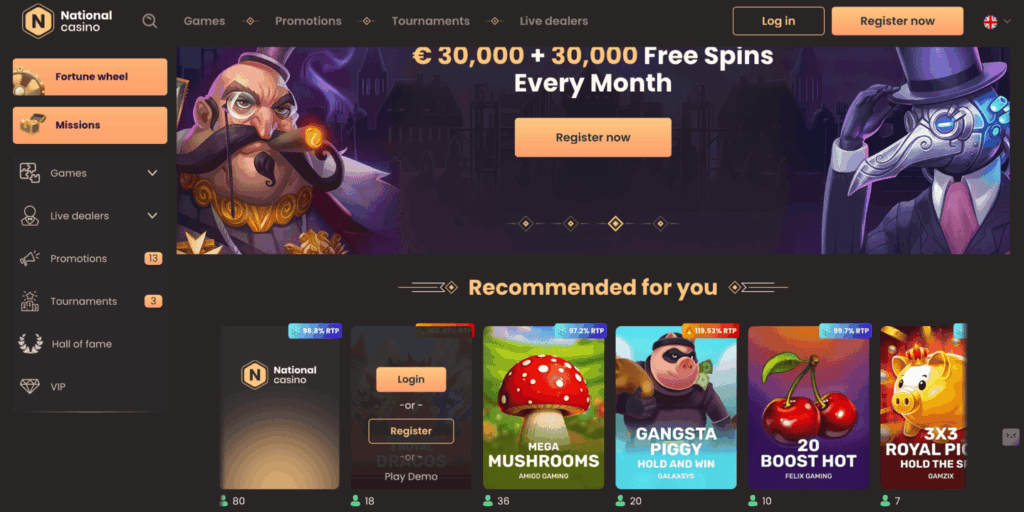Click Register now on the banner
The image size is (1024, 512).
click(593, 137)
